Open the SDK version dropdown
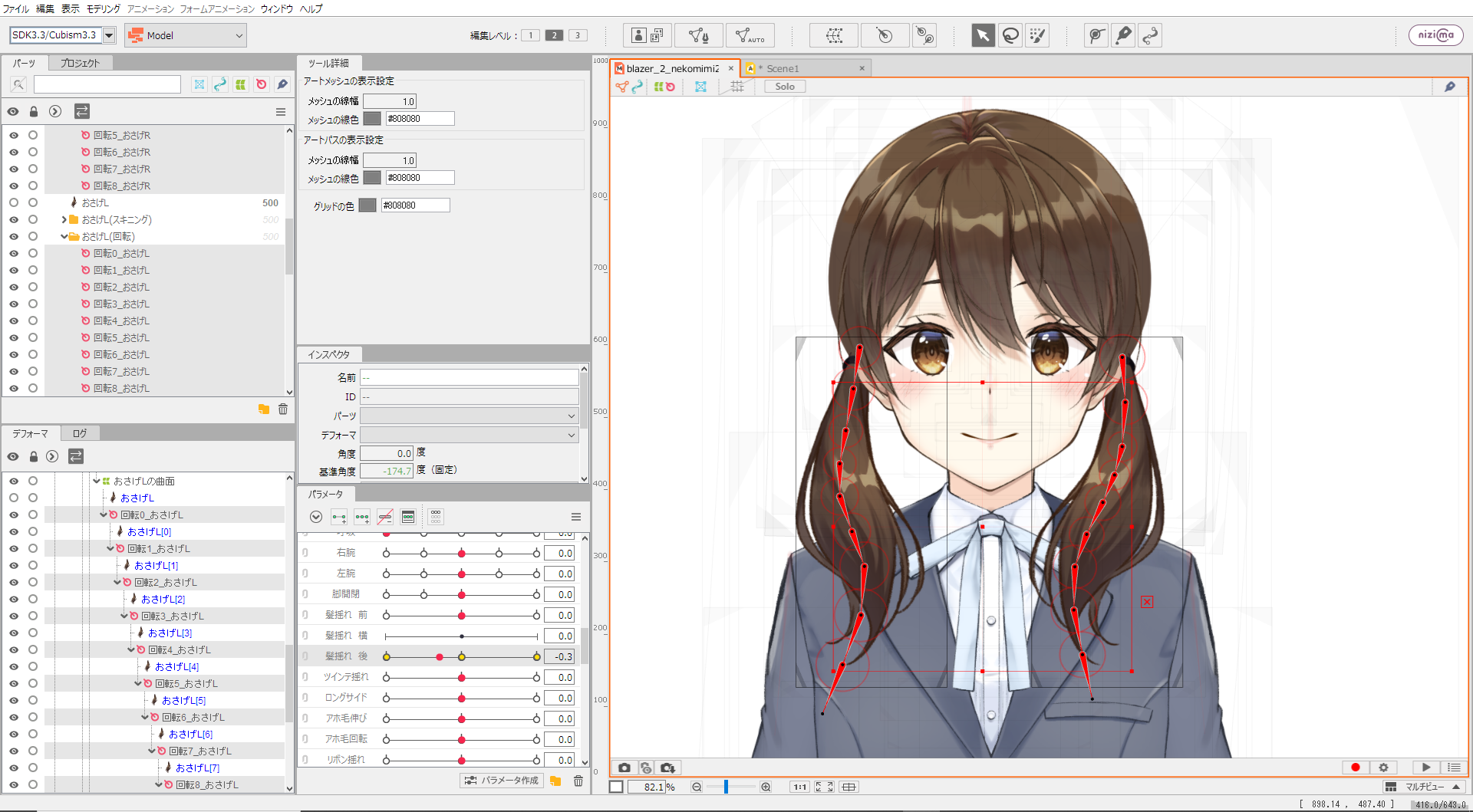 click(x=109, y=35)
